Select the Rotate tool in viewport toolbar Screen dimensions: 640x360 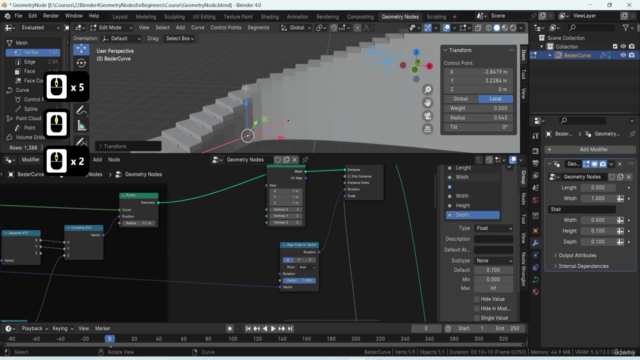(81, 63)
